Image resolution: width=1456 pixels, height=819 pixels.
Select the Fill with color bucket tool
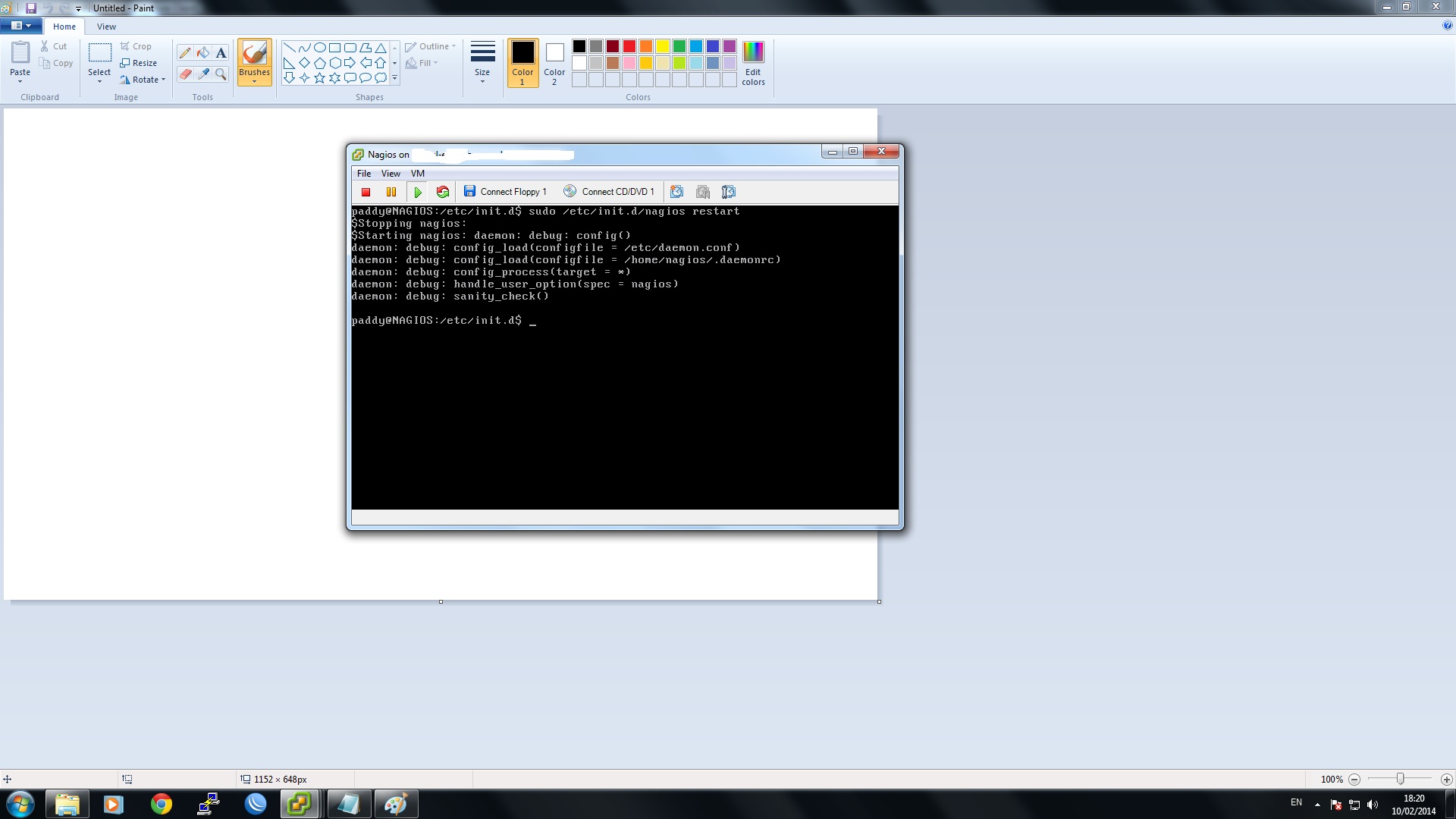(x=202, y=53)
